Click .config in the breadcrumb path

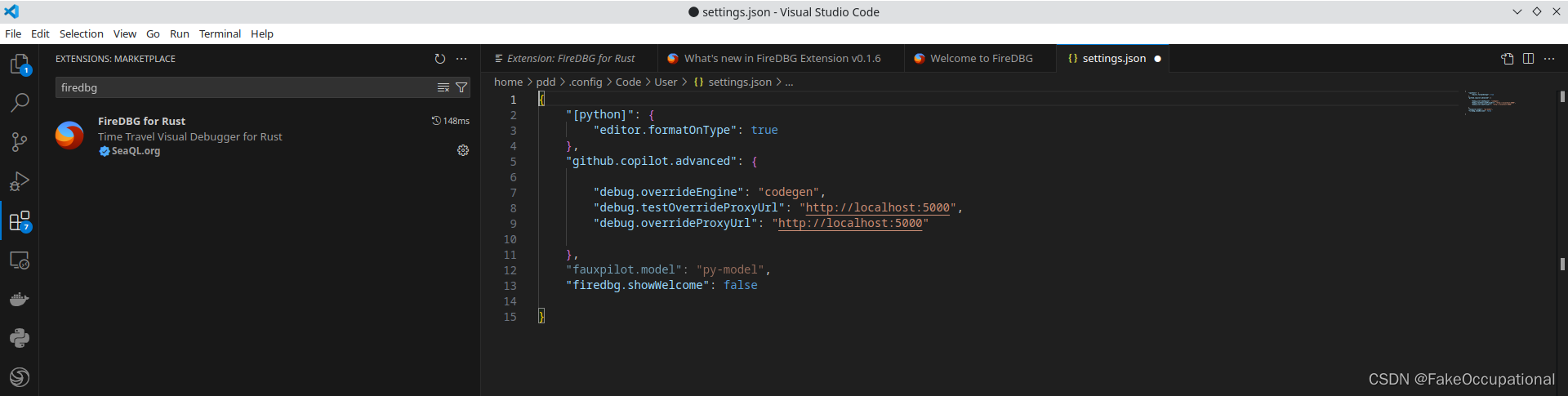pos(586,82)
